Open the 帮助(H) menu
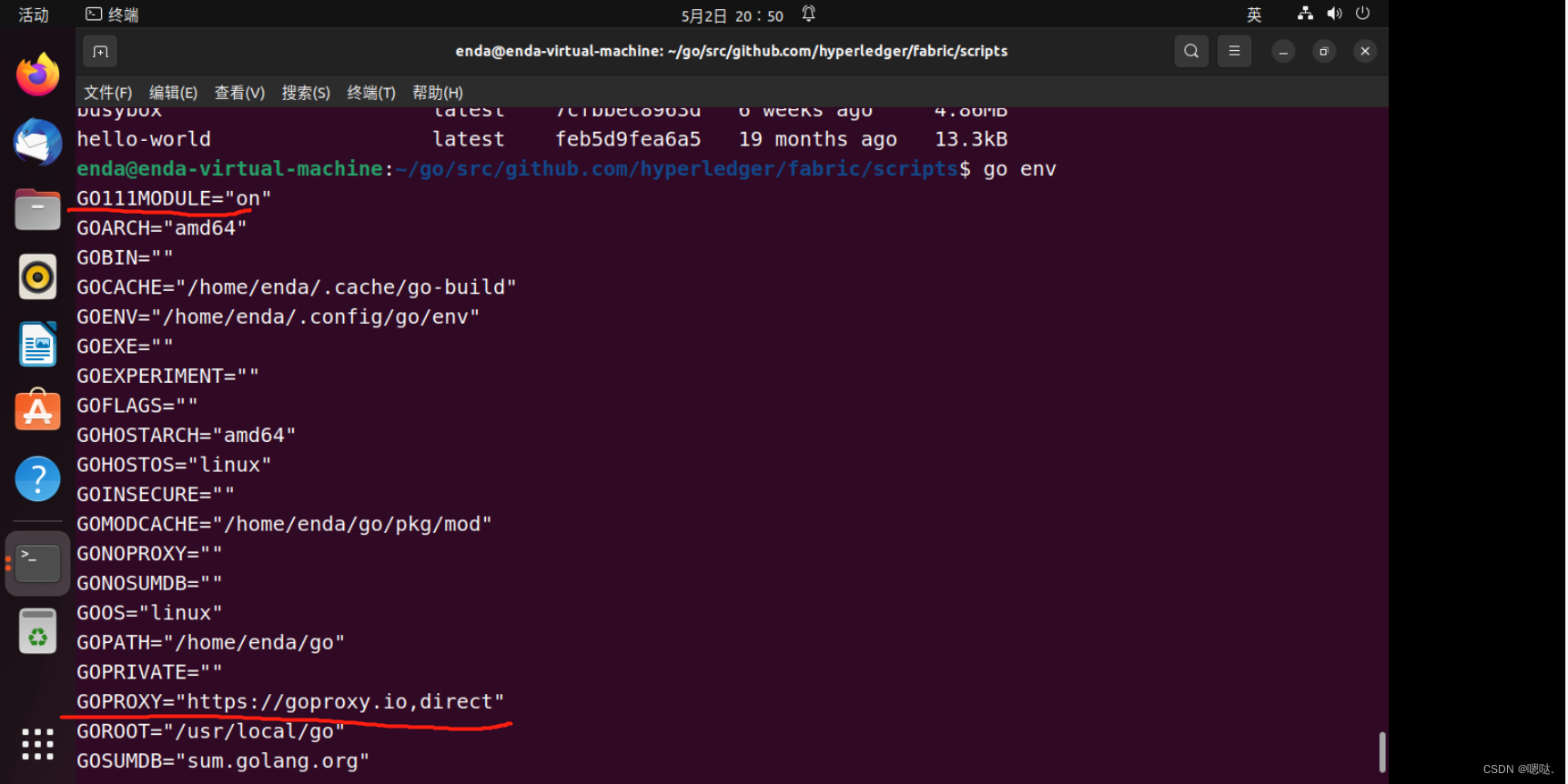Viewport: 1568px width, 784px height. [438, 93]
